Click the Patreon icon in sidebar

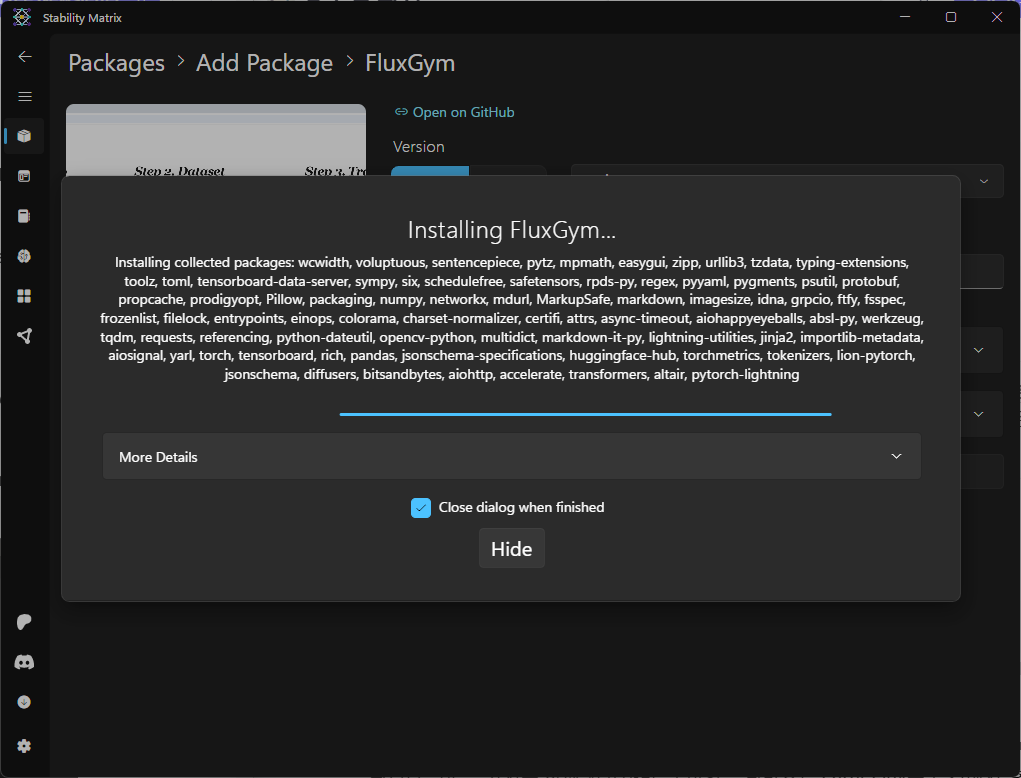coord(24,622)
